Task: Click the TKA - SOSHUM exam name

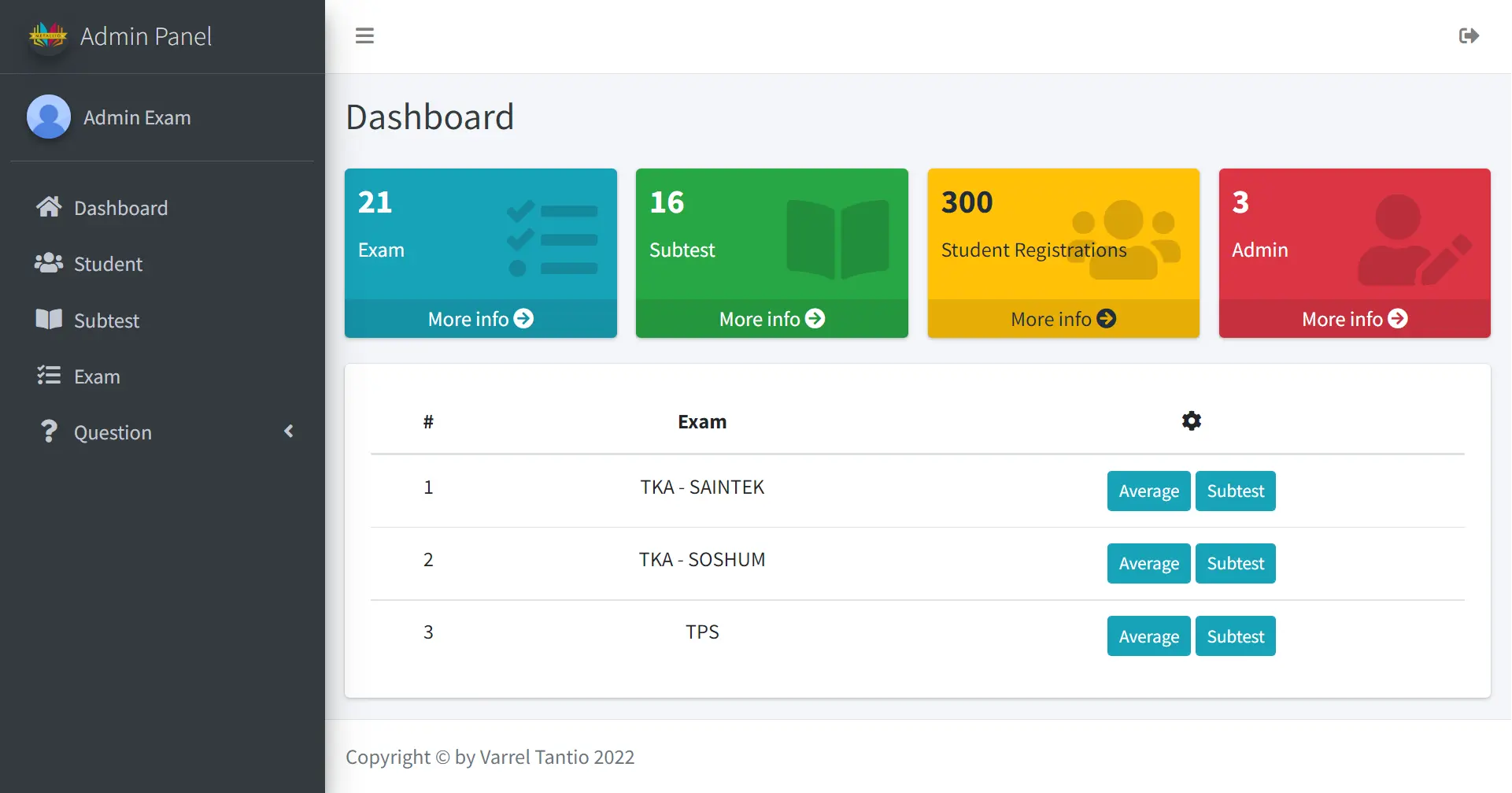Action: [x=702, y=560]
